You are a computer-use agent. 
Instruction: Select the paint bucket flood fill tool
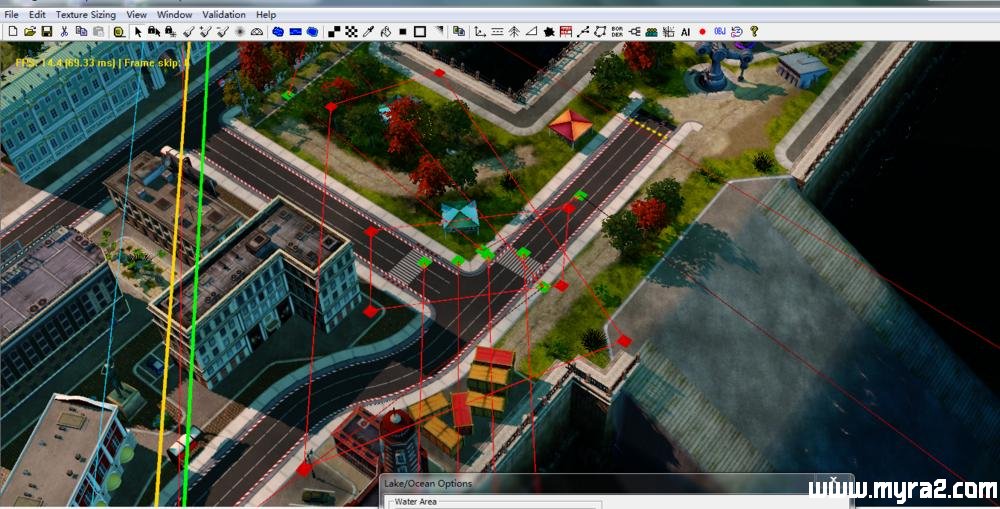385,32
